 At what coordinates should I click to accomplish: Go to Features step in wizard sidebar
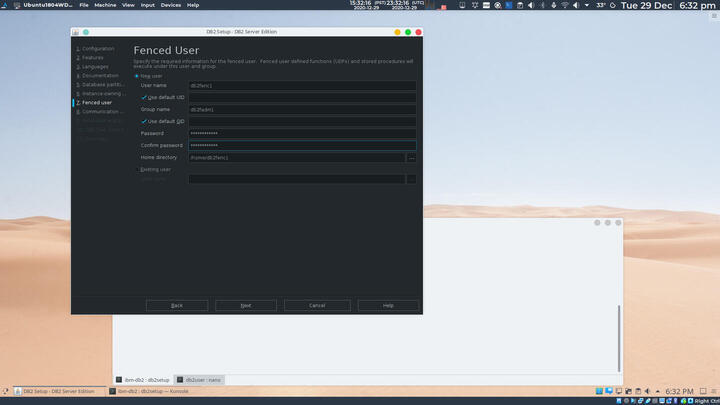(x=90, y=58)
